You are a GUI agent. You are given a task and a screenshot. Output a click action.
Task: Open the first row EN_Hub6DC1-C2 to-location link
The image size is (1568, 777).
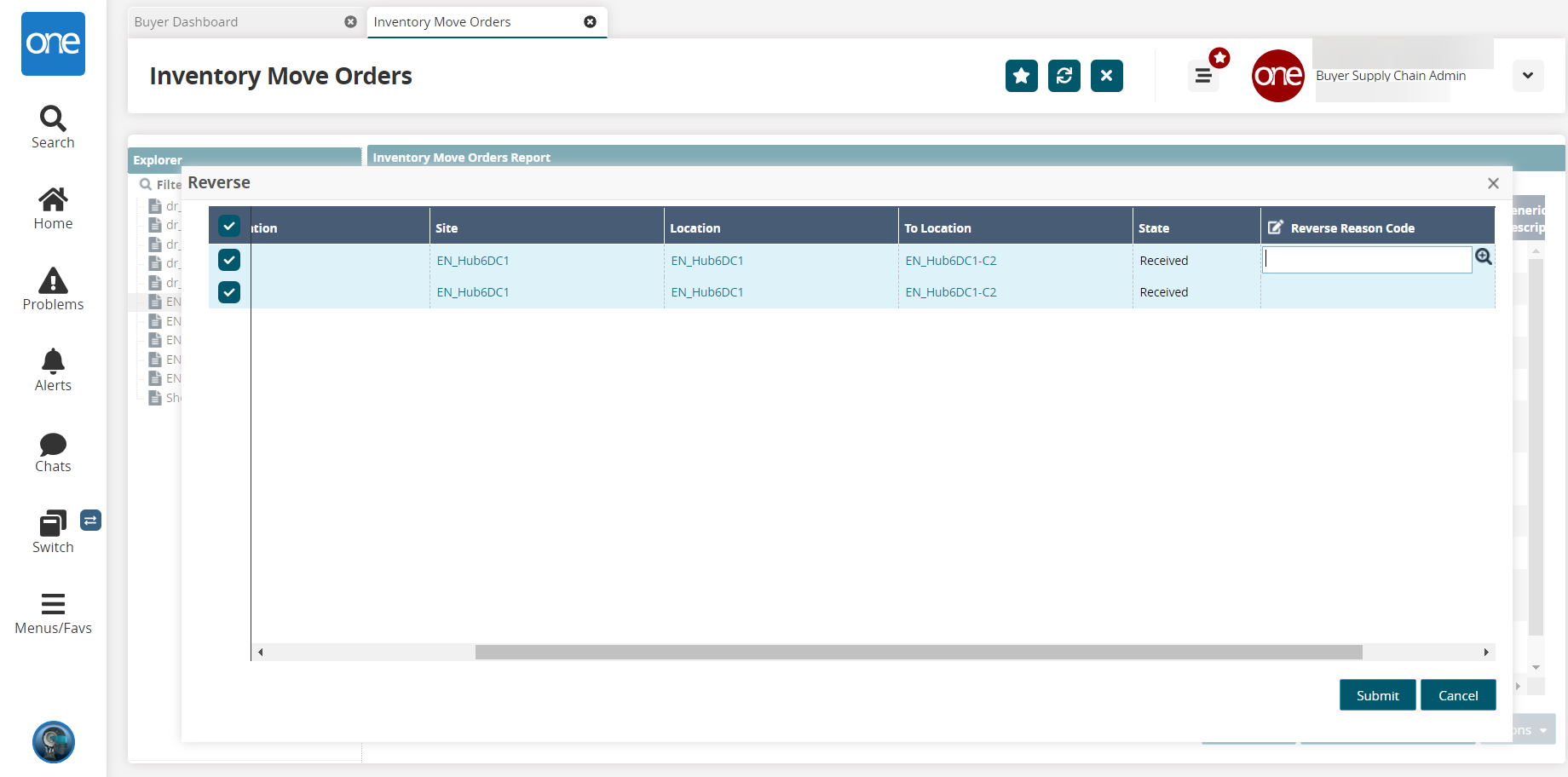click(951, 261)
